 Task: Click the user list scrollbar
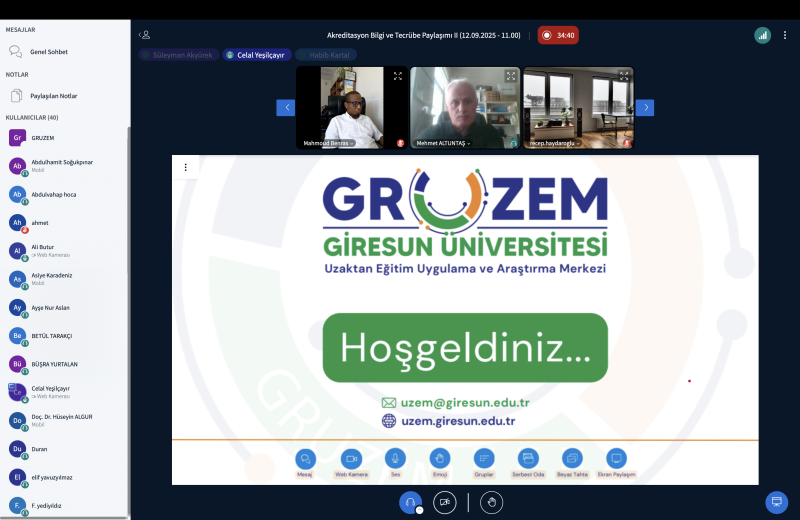coord(129,199)
